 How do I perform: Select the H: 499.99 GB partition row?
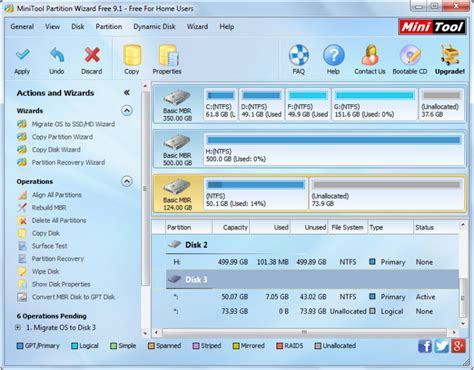[312, 262]
